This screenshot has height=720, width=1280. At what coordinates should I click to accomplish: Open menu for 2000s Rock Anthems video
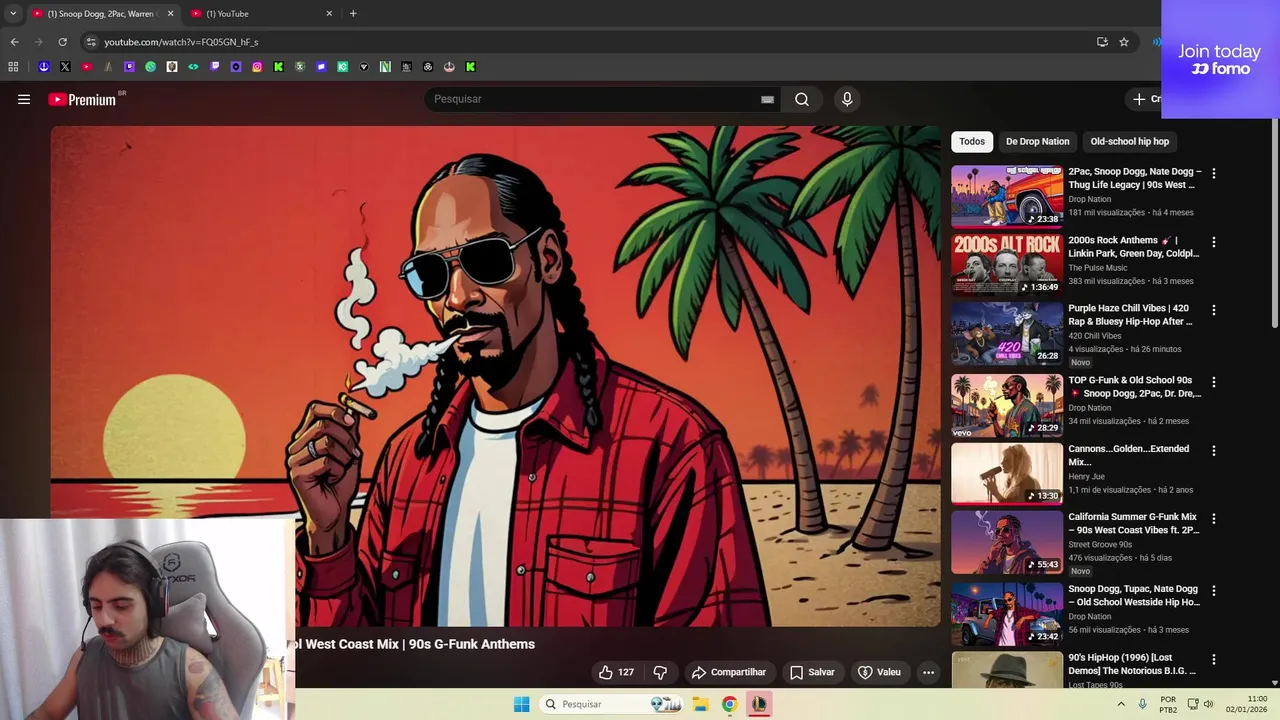coord(1214,242)
